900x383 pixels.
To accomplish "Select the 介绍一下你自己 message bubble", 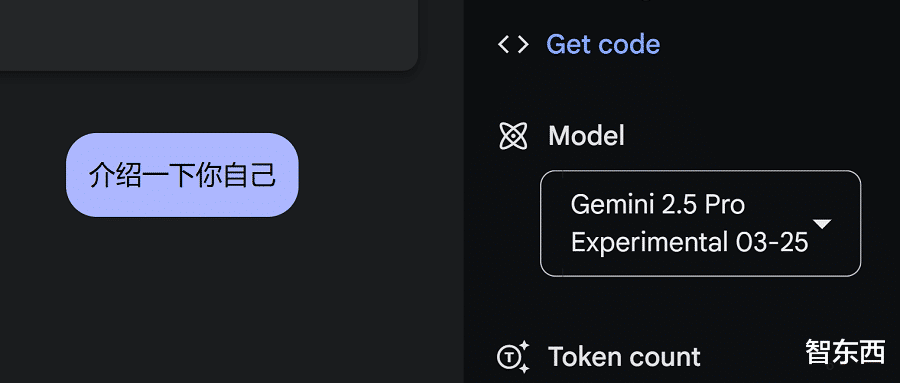I will click(182, 175).
